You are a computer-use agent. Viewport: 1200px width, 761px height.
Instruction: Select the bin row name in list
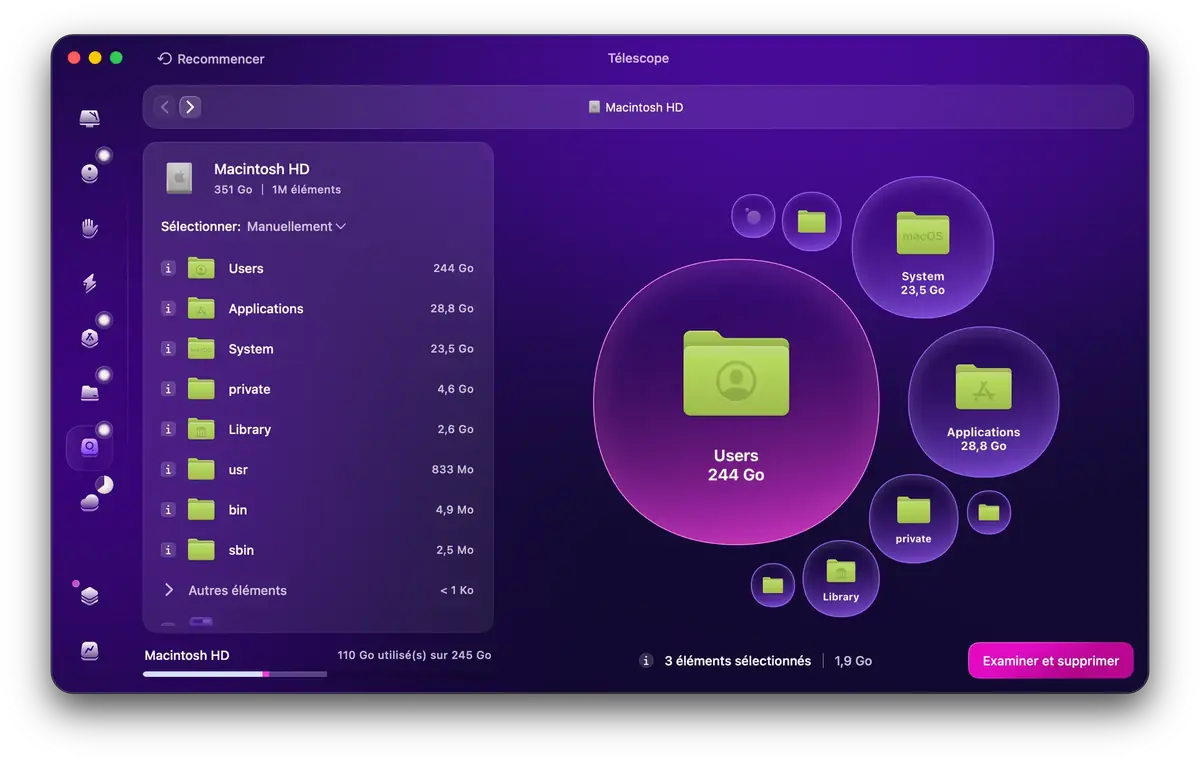238,510
